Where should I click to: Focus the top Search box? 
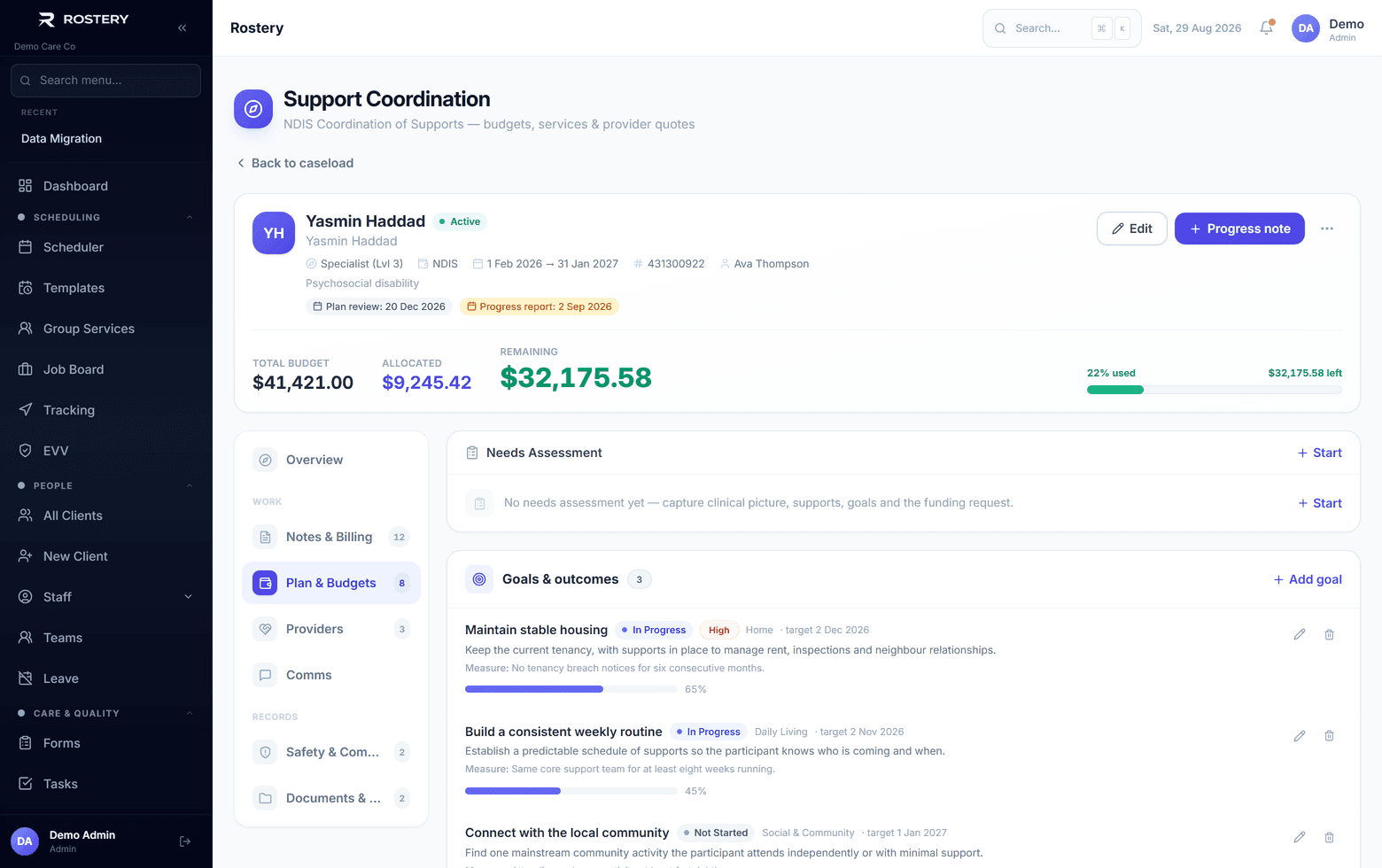coord(1062,28)
